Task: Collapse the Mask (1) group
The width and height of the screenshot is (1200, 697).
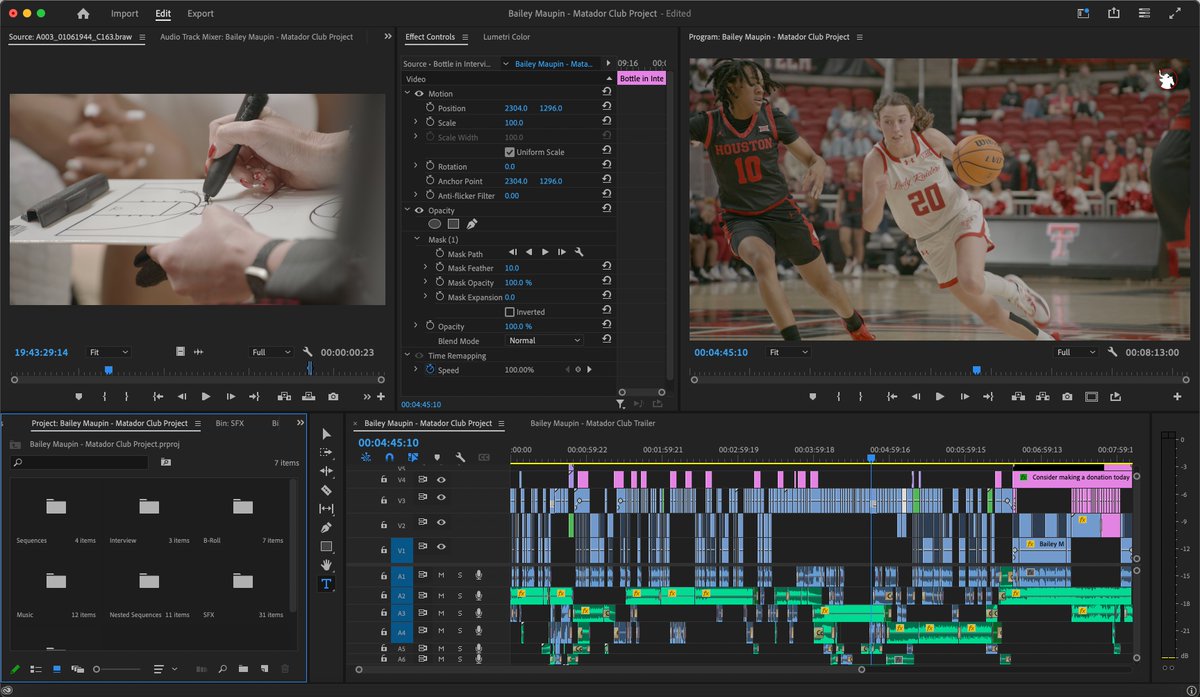Action: tap(417, 240)
